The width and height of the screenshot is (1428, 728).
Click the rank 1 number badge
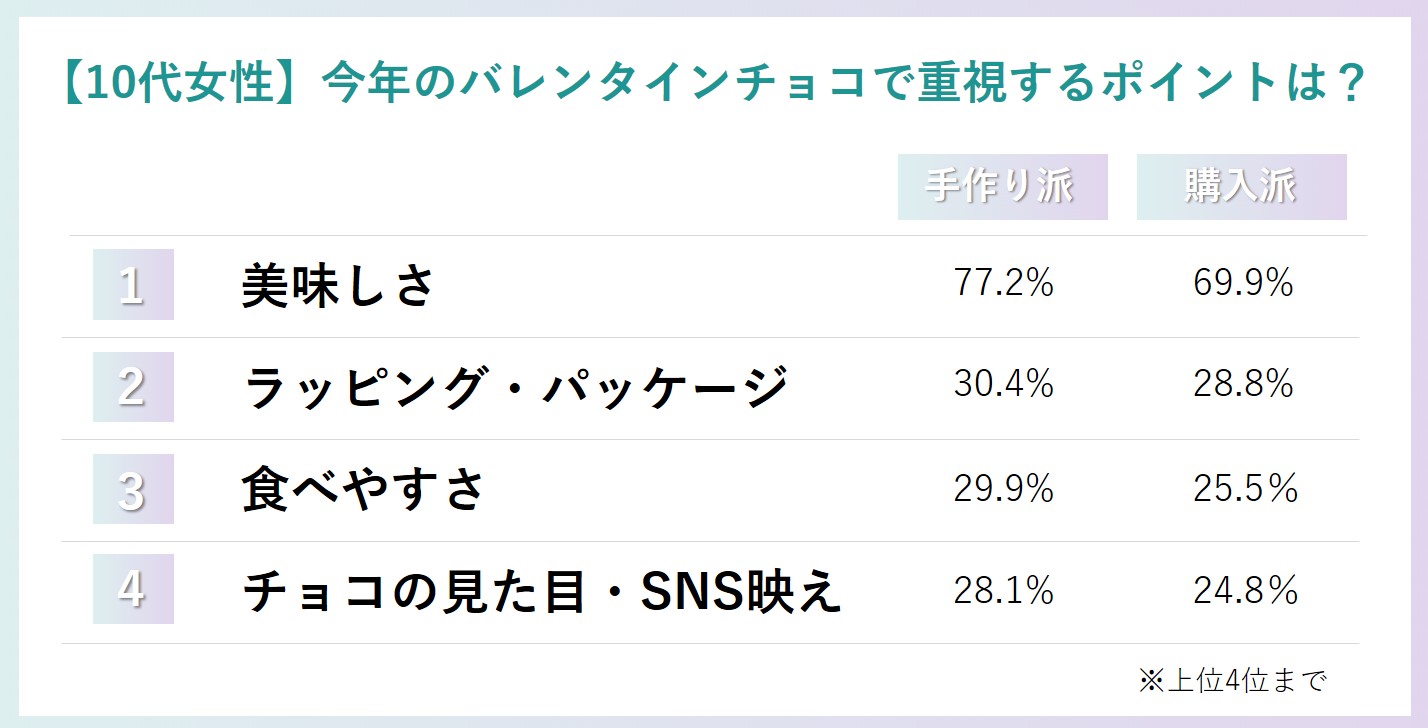pyautogui.click(x=133, y=285)
